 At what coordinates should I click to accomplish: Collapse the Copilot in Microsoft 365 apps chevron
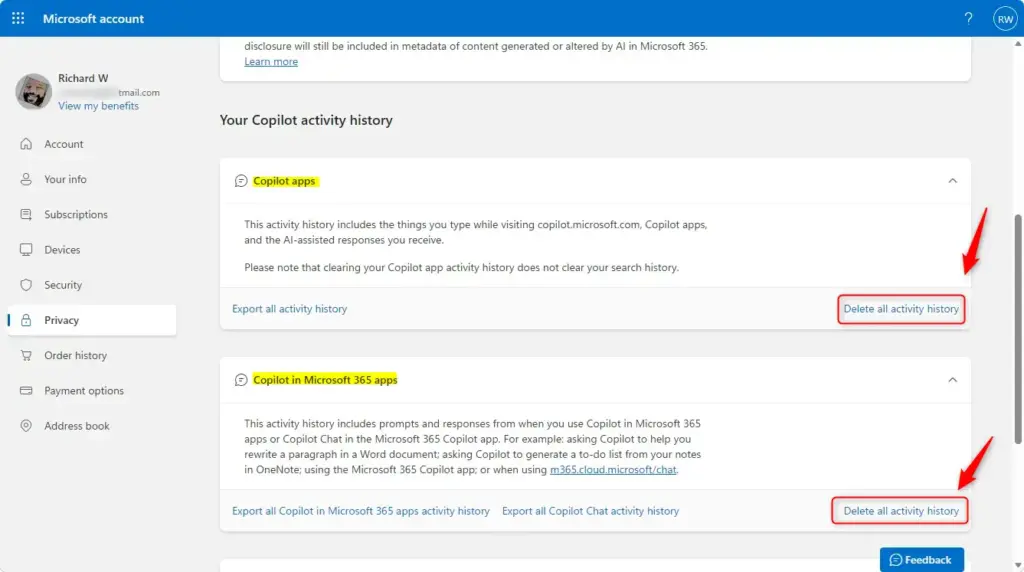pyautogui.click(x=952, y=380)
